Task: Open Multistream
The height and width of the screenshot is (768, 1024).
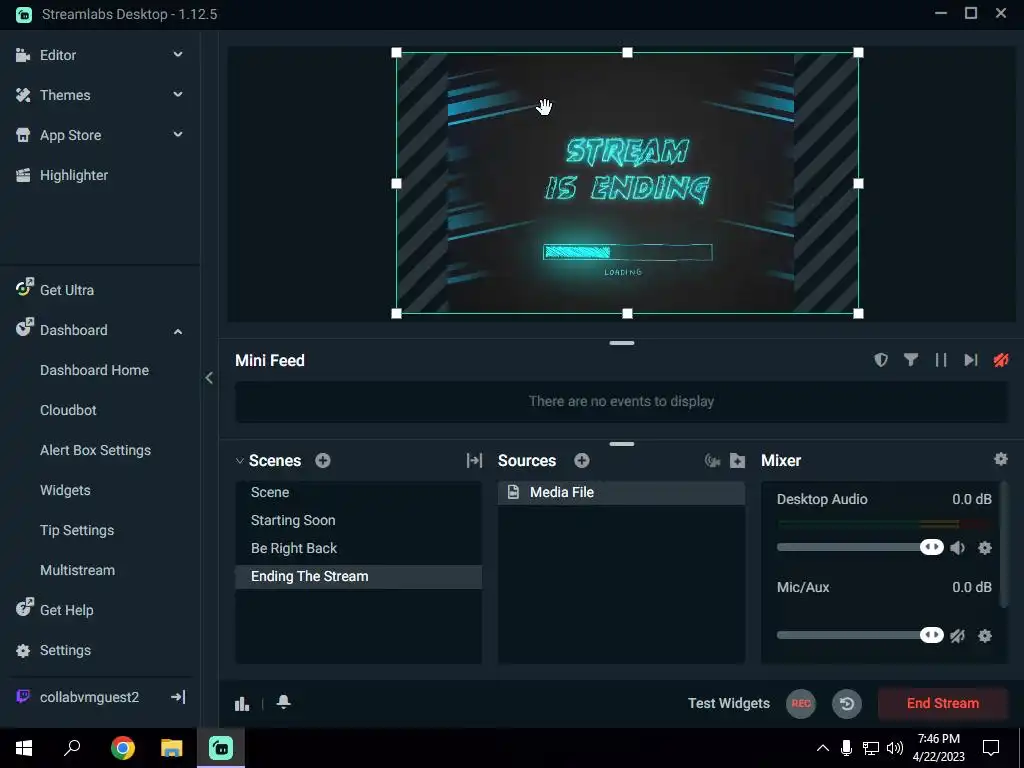Action: (77, 570)
